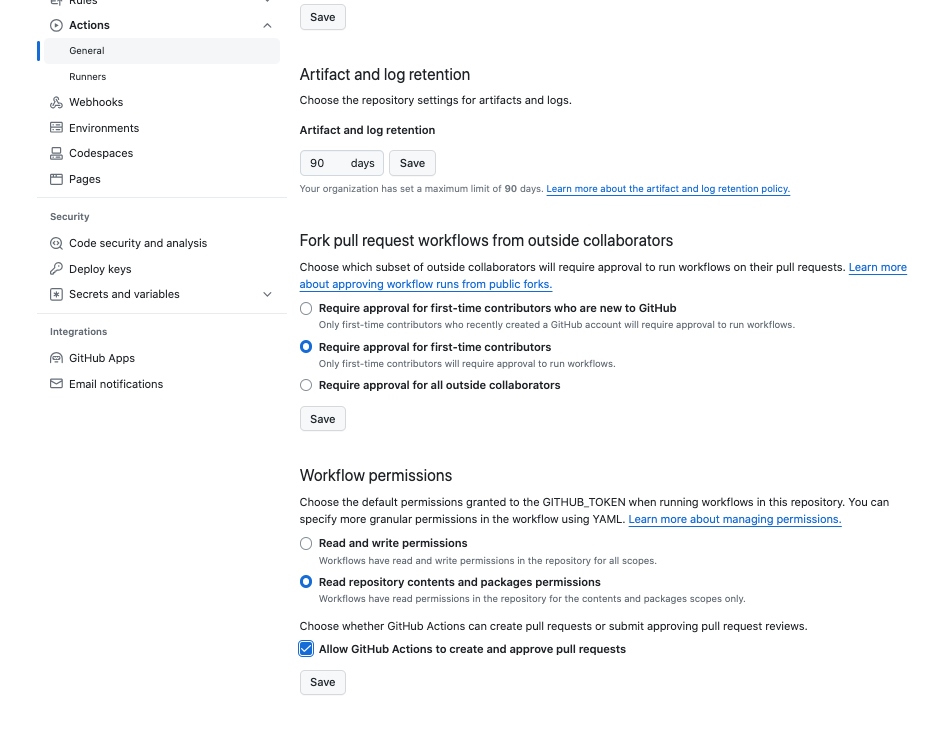Image resolution: width=942 pixels, height=730 pixels.
Task: Click the Deploy keys key icon
Action: coord(56,269)
